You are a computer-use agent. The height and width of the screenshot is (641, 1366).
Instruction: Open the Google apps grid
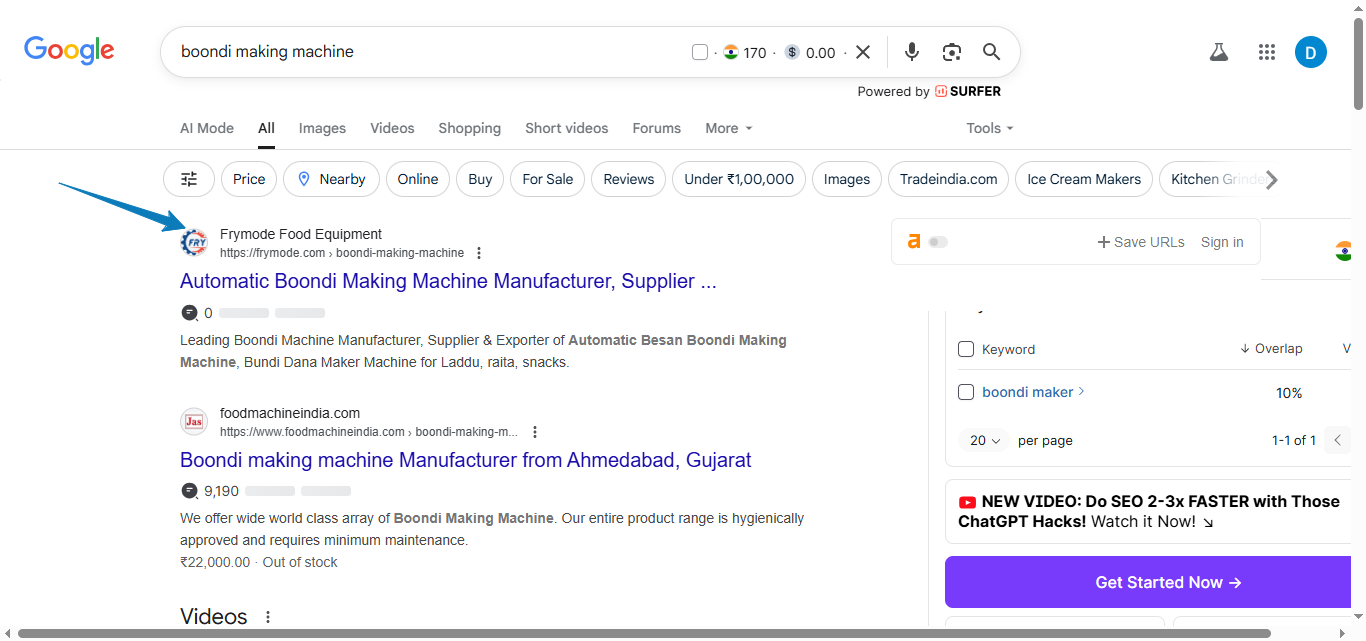tap(1266, 52)
